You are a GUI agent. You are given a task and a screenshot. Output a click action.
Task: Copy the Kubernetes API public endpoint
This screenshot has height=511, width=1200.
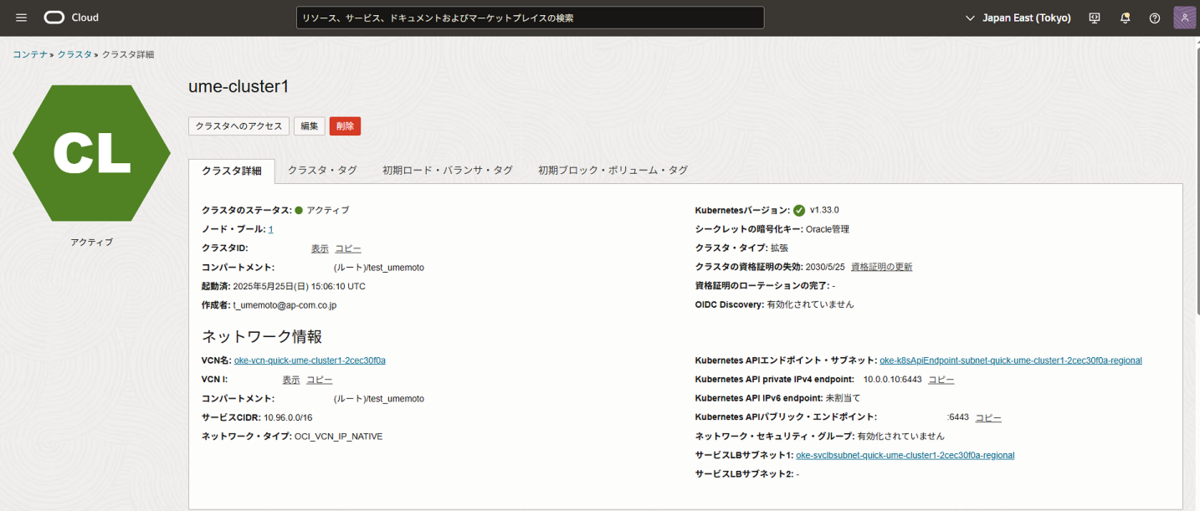click(x=988, y=418)
